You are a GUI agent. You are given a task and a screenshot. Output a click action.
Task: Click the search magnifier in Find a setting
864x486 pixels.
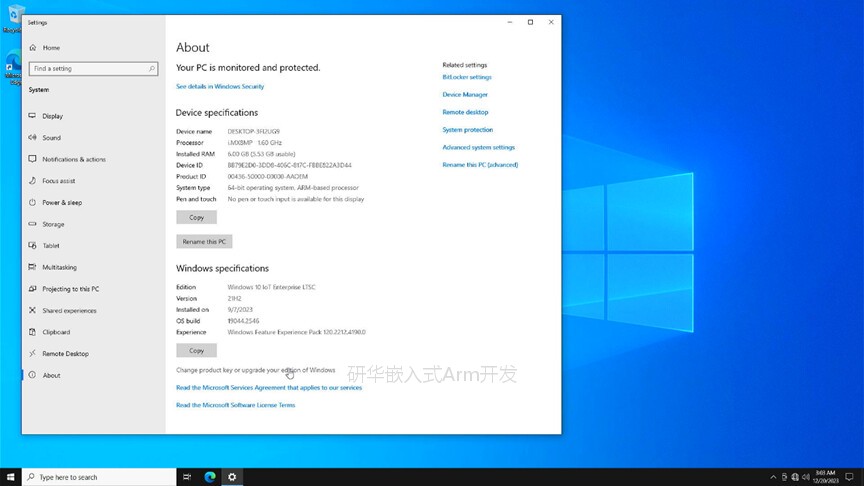tap(152, 69)
